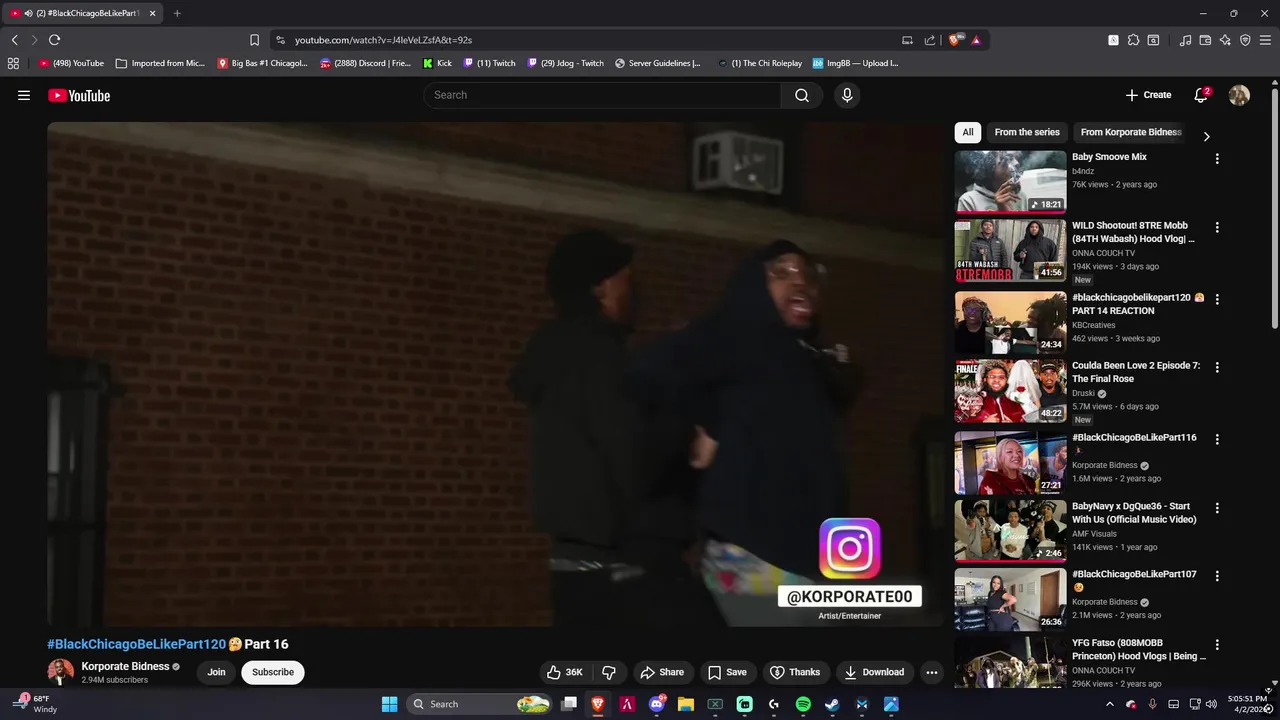
Task: Go to the YouTube home logo
Action: [79, 95]
